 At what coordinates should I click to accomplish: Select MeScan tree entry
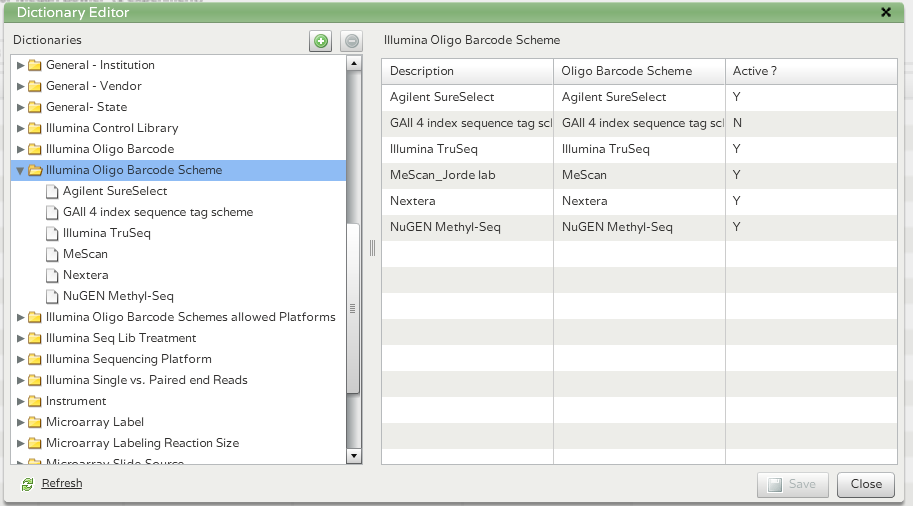[x=85, y=254]
